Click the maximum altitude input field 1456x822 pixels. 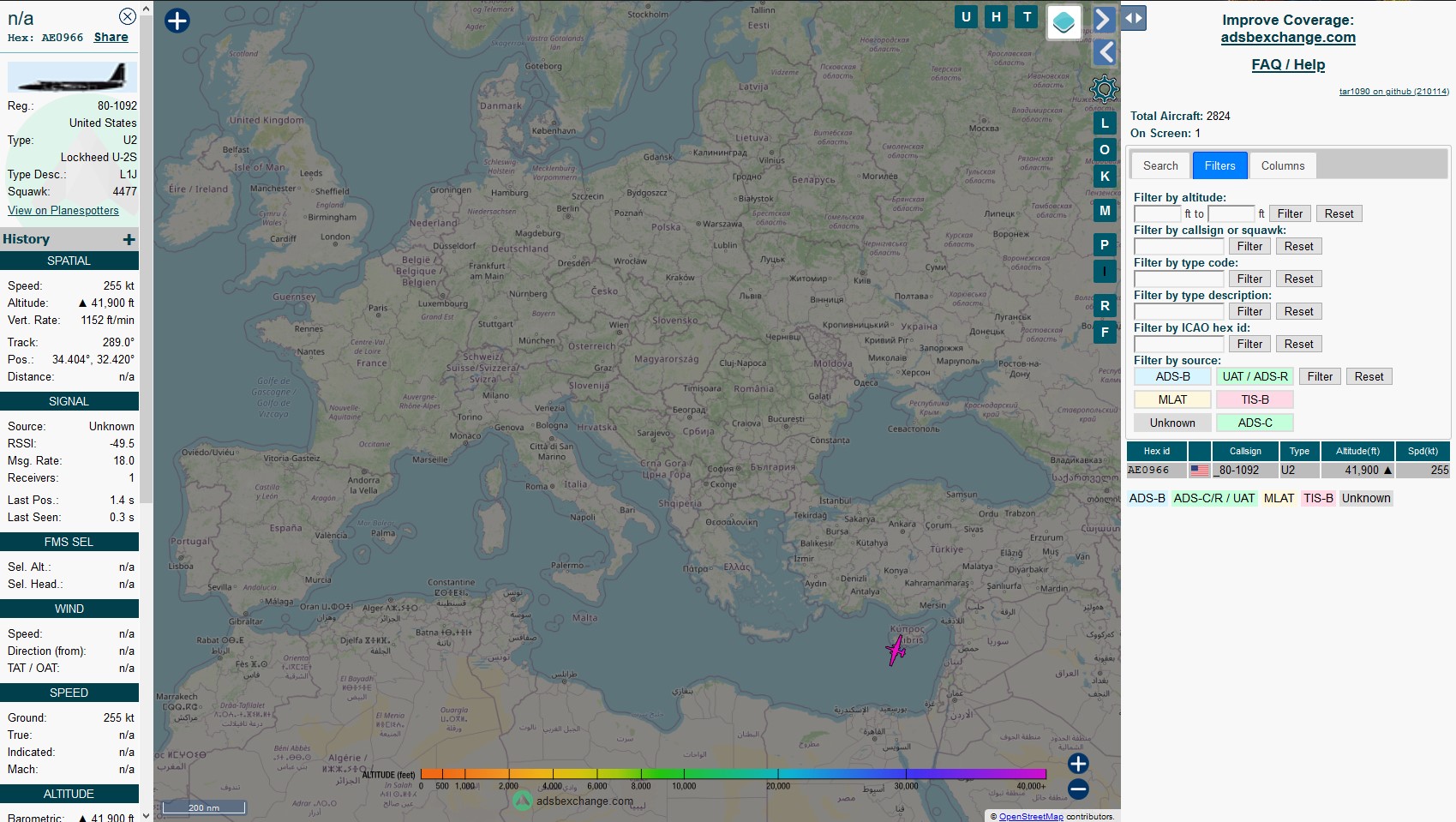coord(1231,213)
